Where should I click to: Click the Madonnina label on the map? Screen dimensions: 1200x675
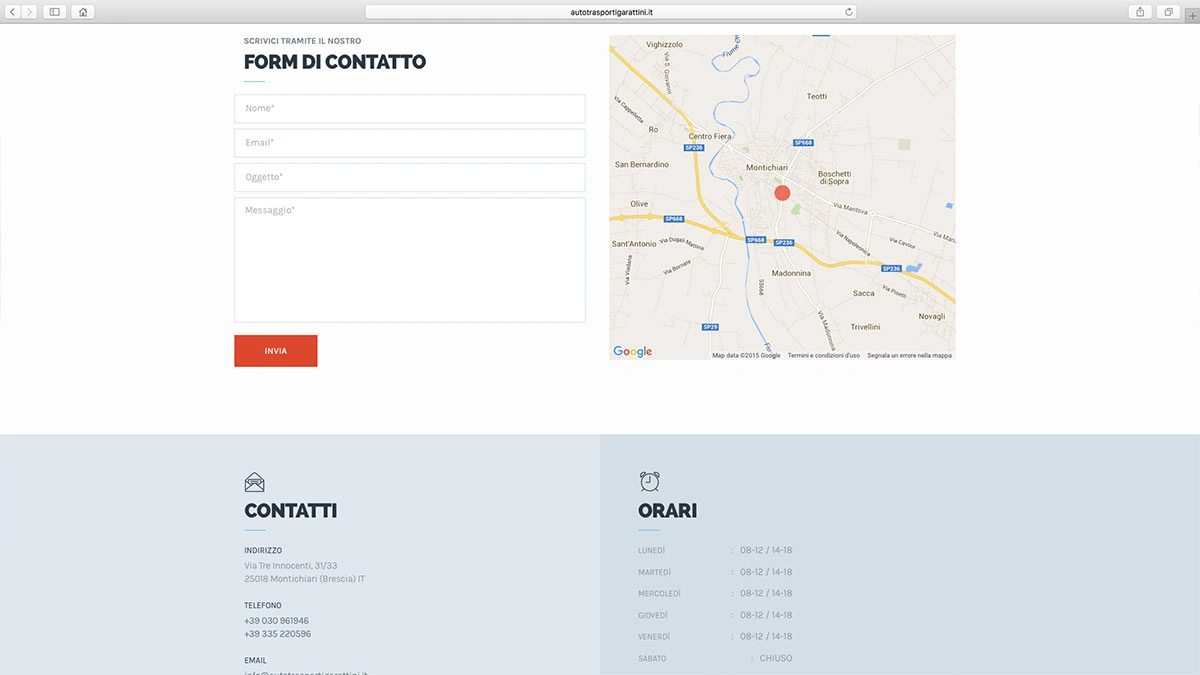pyautogui.click(x=792, y=273)
